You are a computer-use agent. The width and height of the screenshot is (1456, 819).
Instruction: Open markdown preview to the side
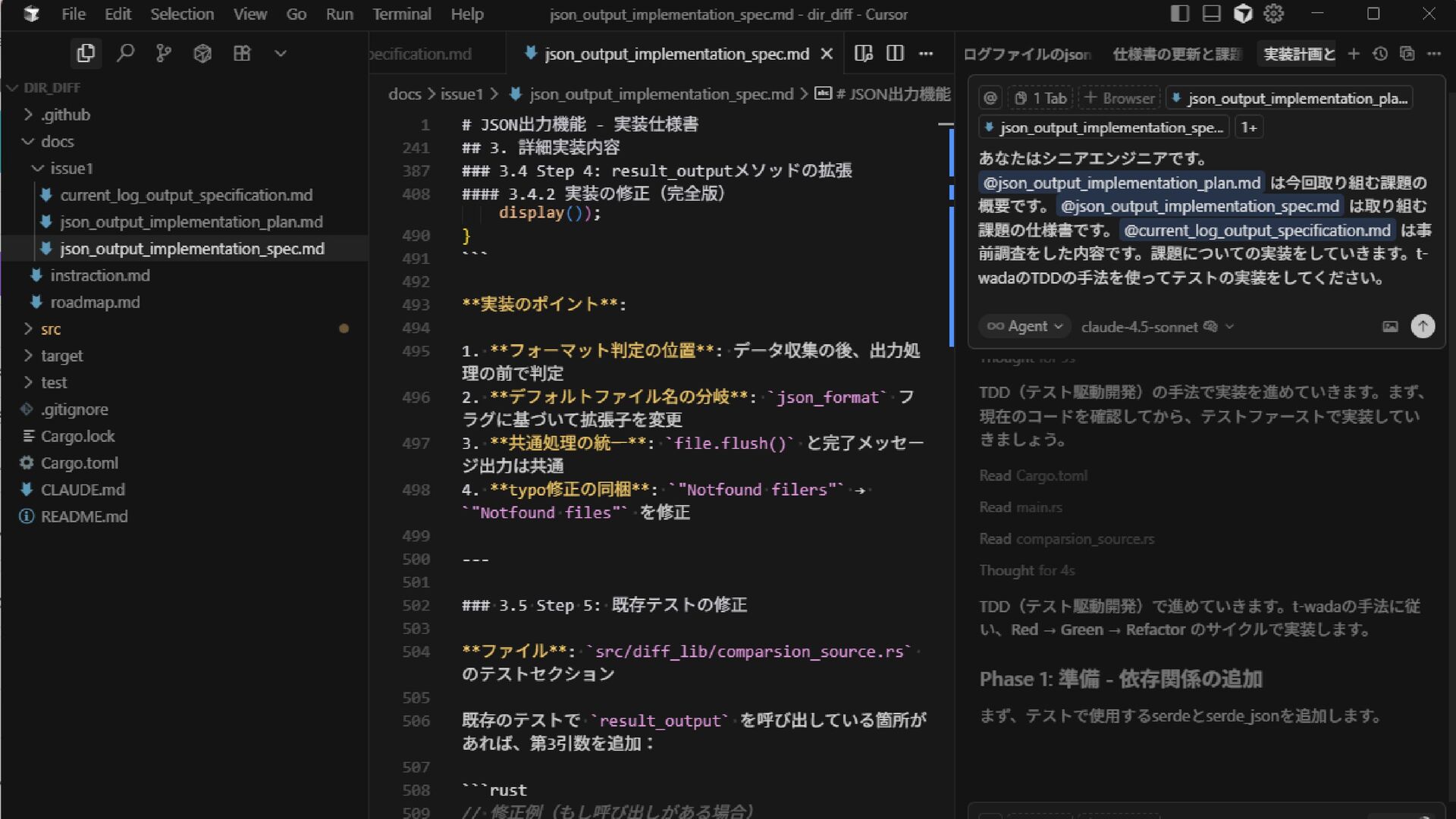tap(863, 53)
